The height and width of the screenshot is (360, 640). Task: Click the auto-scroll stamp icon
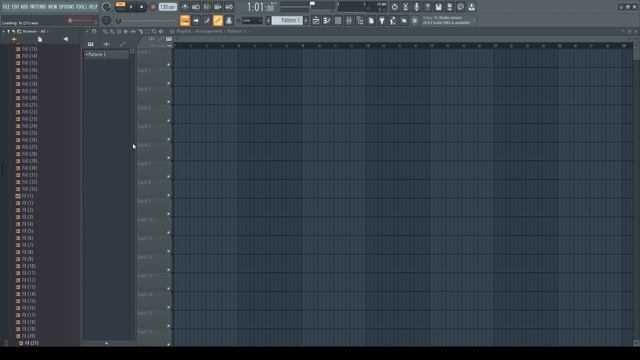tap(229, 20)
